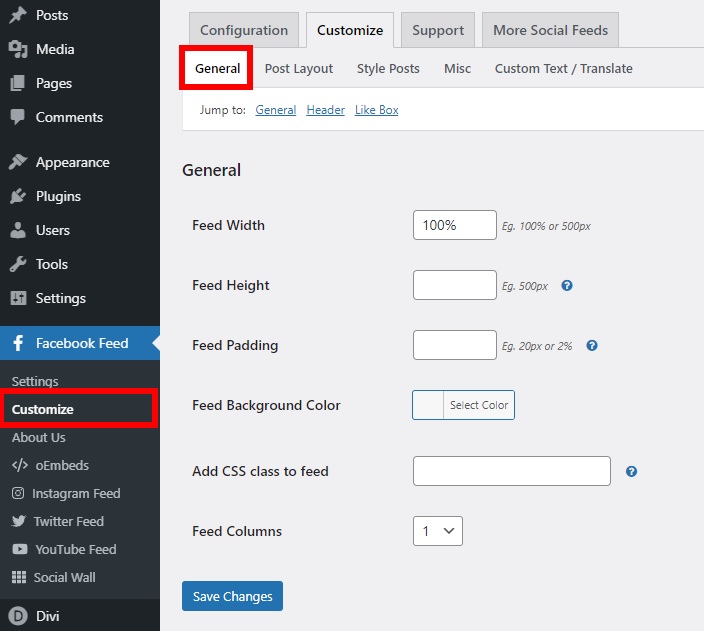Click the Settings sliders icon
The width and height of the screenshot is (704, 631).
tap(18, 298)
